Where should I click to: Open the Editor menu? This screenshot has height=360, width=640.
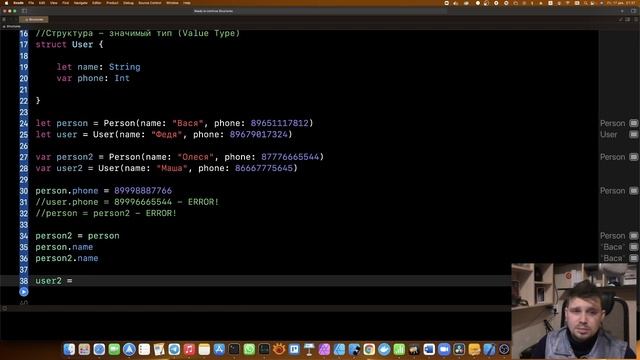point(97,3)
